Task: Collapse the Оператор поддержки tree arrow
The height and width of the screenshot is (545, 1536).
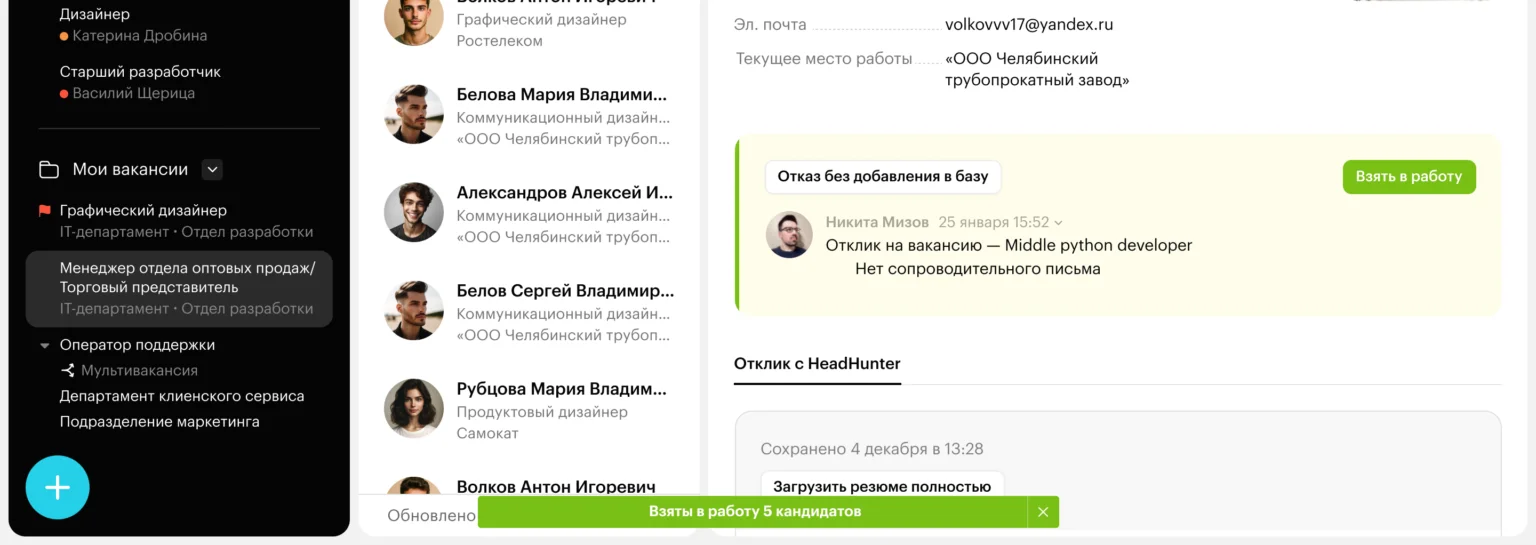Action: (x=44, y=346)
